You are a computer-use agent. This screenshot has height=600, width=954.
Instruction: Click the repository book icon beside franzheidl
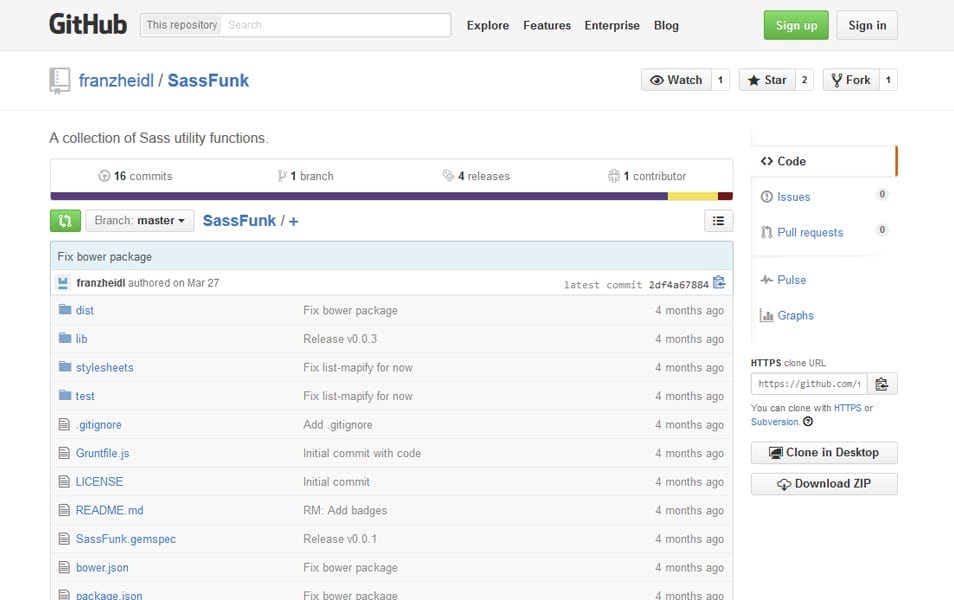tap(60, 80)
